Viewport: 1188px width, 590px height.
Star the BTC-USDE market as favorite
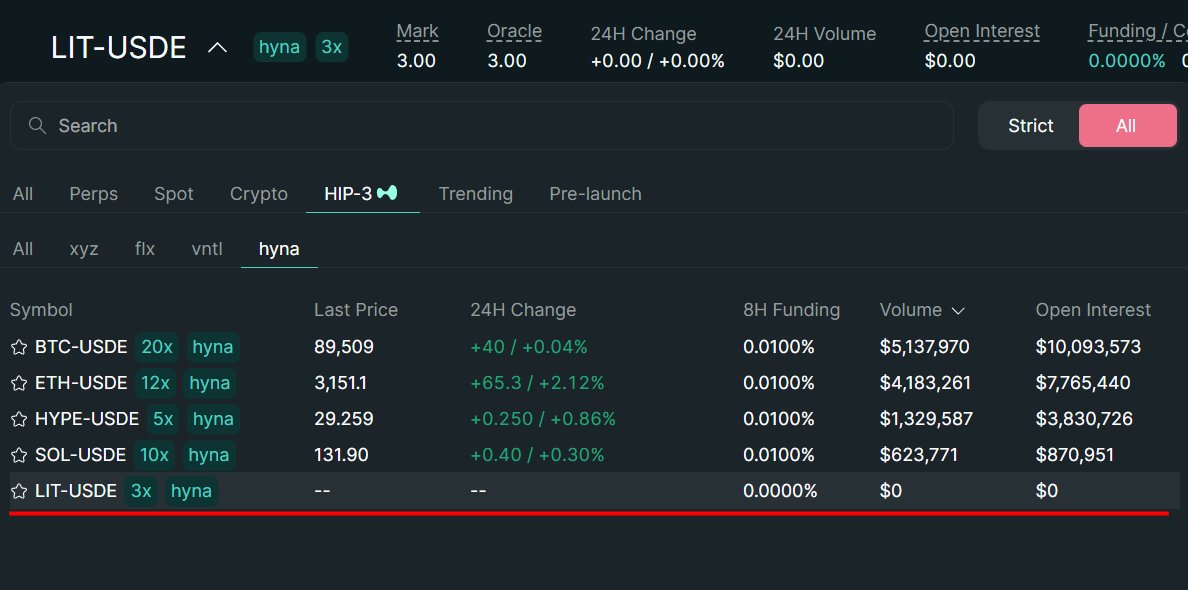tap(19, 348)
